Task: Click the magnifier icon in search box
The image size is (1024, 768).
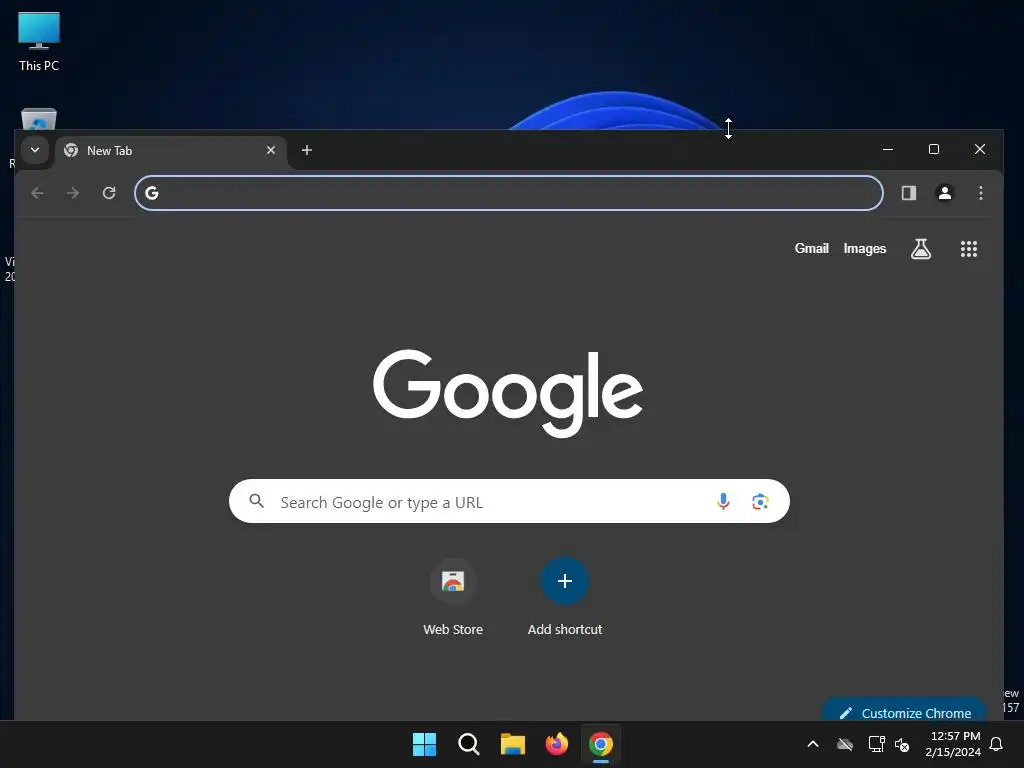Action: (257, 501)
